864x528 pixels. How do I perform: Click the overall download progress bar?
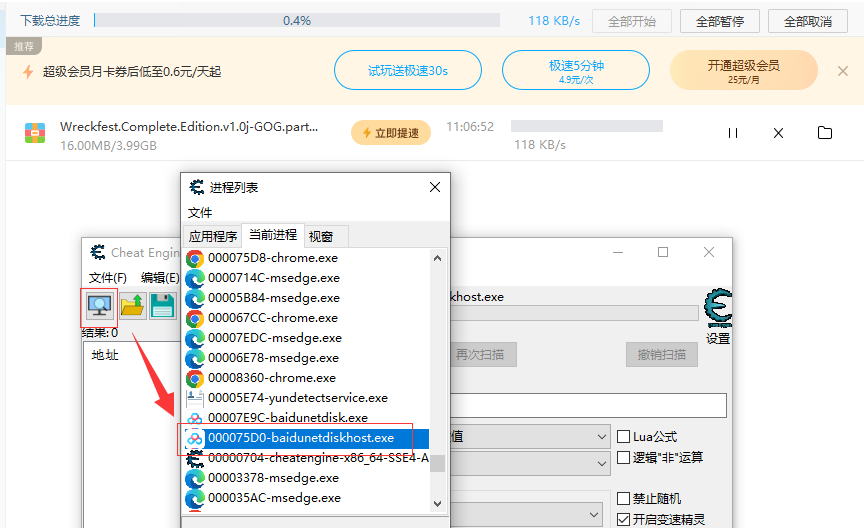point(297,20)
